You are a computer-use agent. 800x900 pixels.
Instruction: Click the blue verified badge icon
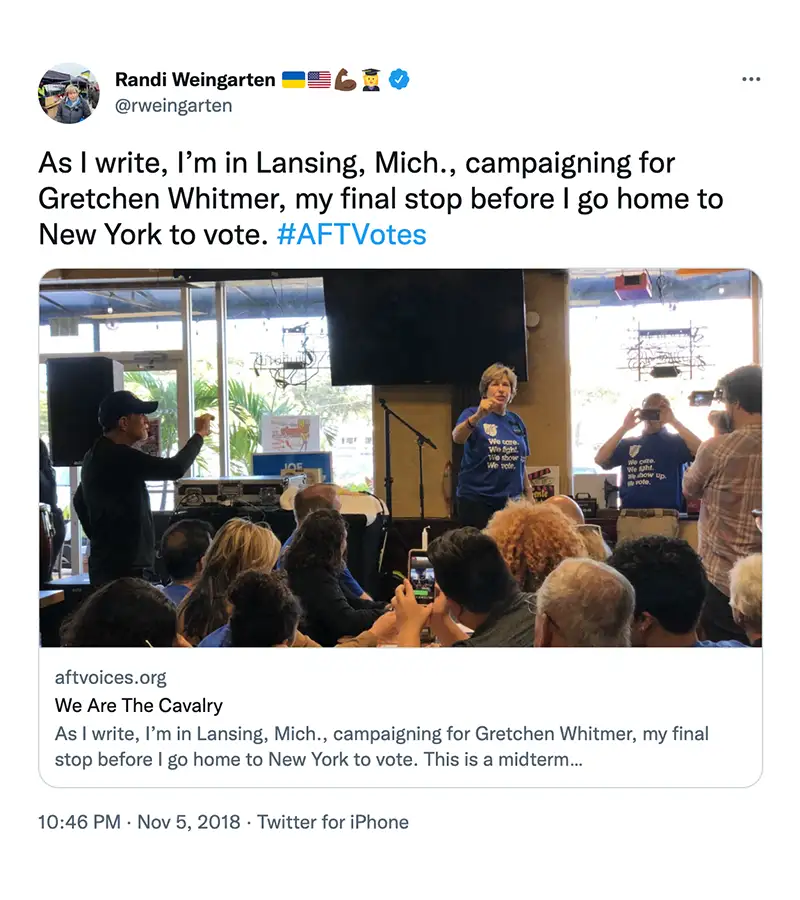(x=399, y=79)
